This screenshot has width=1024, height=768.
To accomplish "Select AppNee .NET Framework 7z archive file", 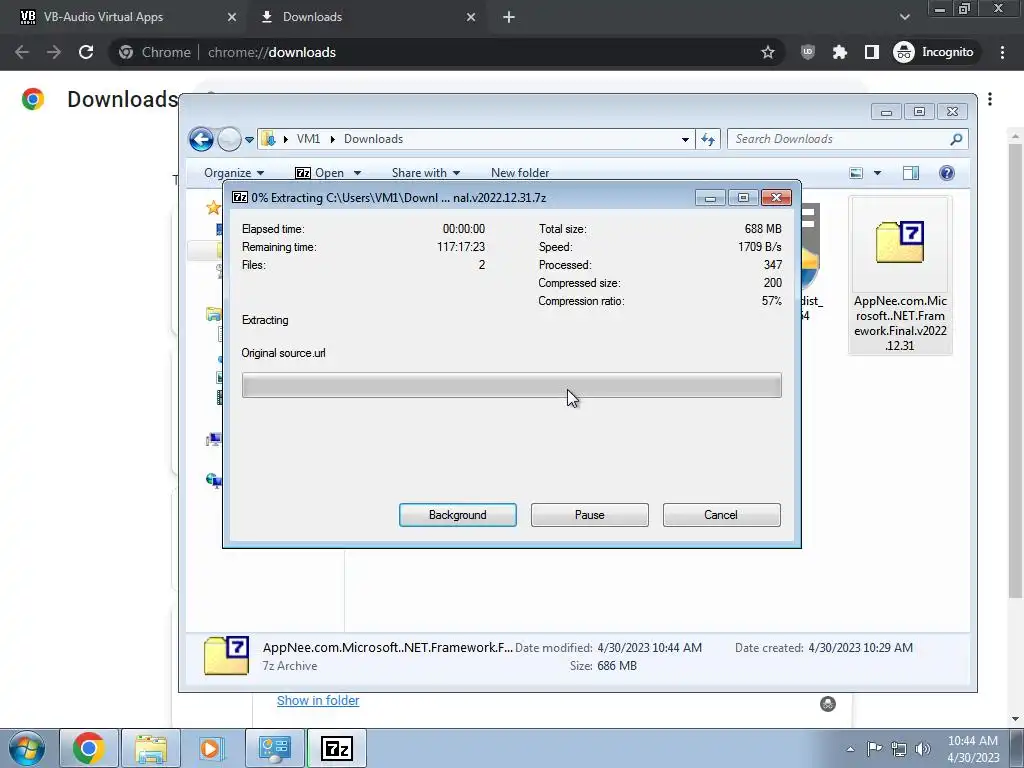I will [x=900, y=276].
